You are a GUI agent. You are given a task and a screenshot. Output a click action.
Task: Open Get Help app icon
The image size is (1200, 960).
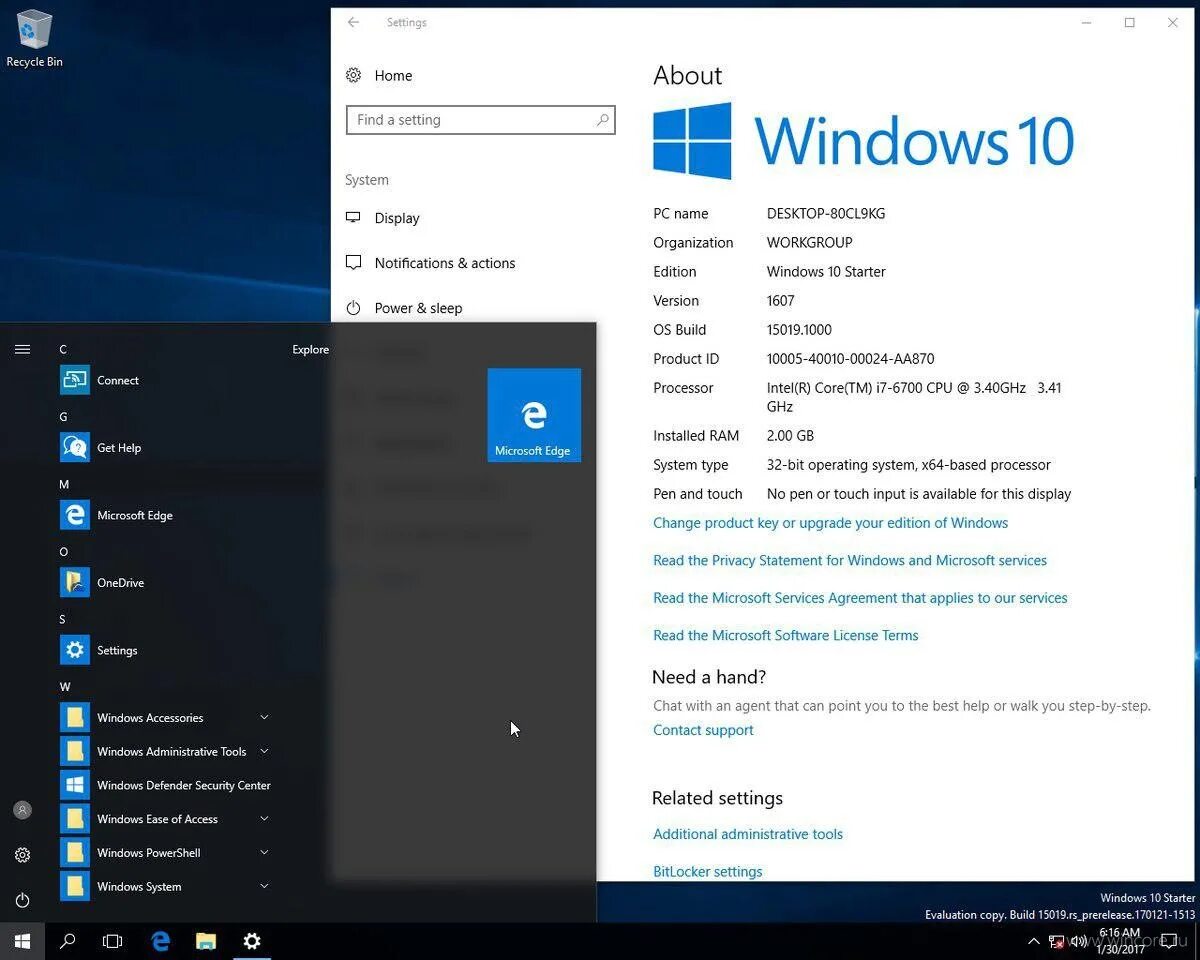click(75, 447)
